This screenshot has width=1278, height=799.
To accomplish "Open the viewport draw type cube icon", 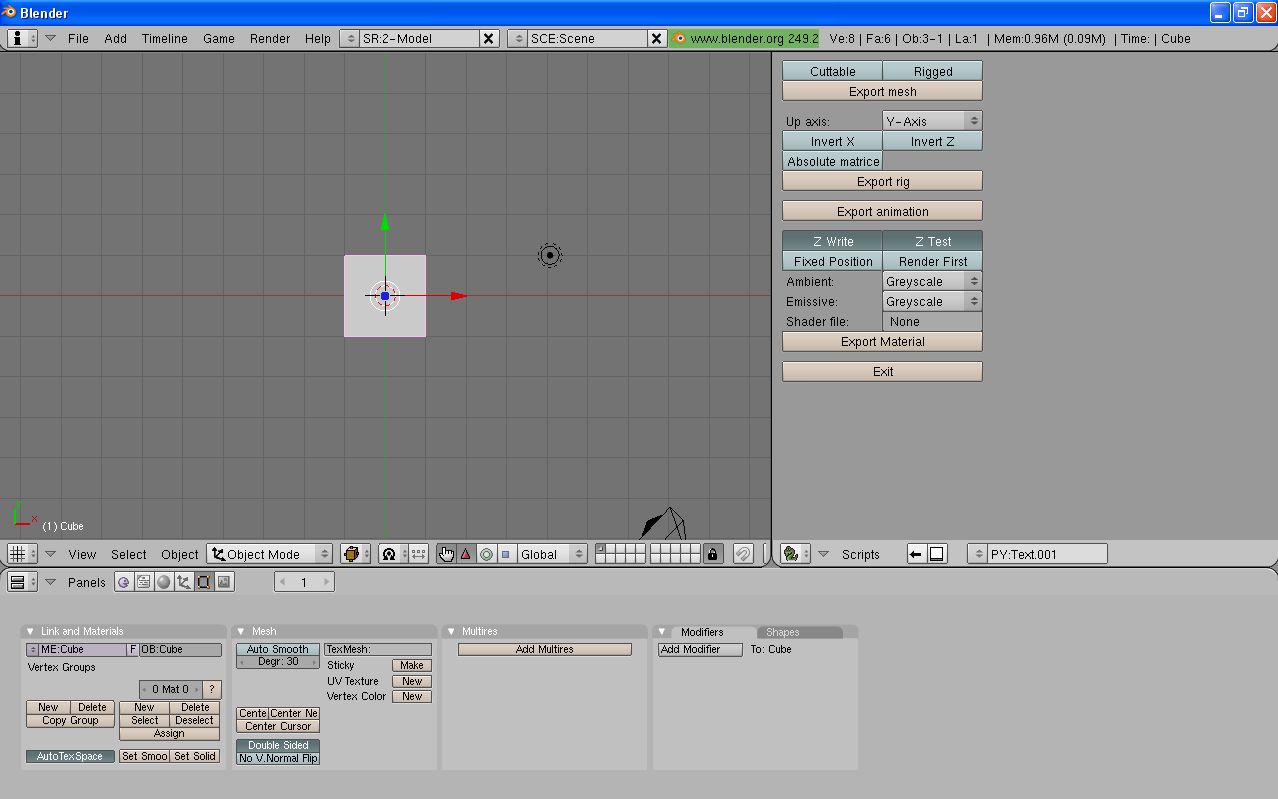I will (x=355, y=554).
